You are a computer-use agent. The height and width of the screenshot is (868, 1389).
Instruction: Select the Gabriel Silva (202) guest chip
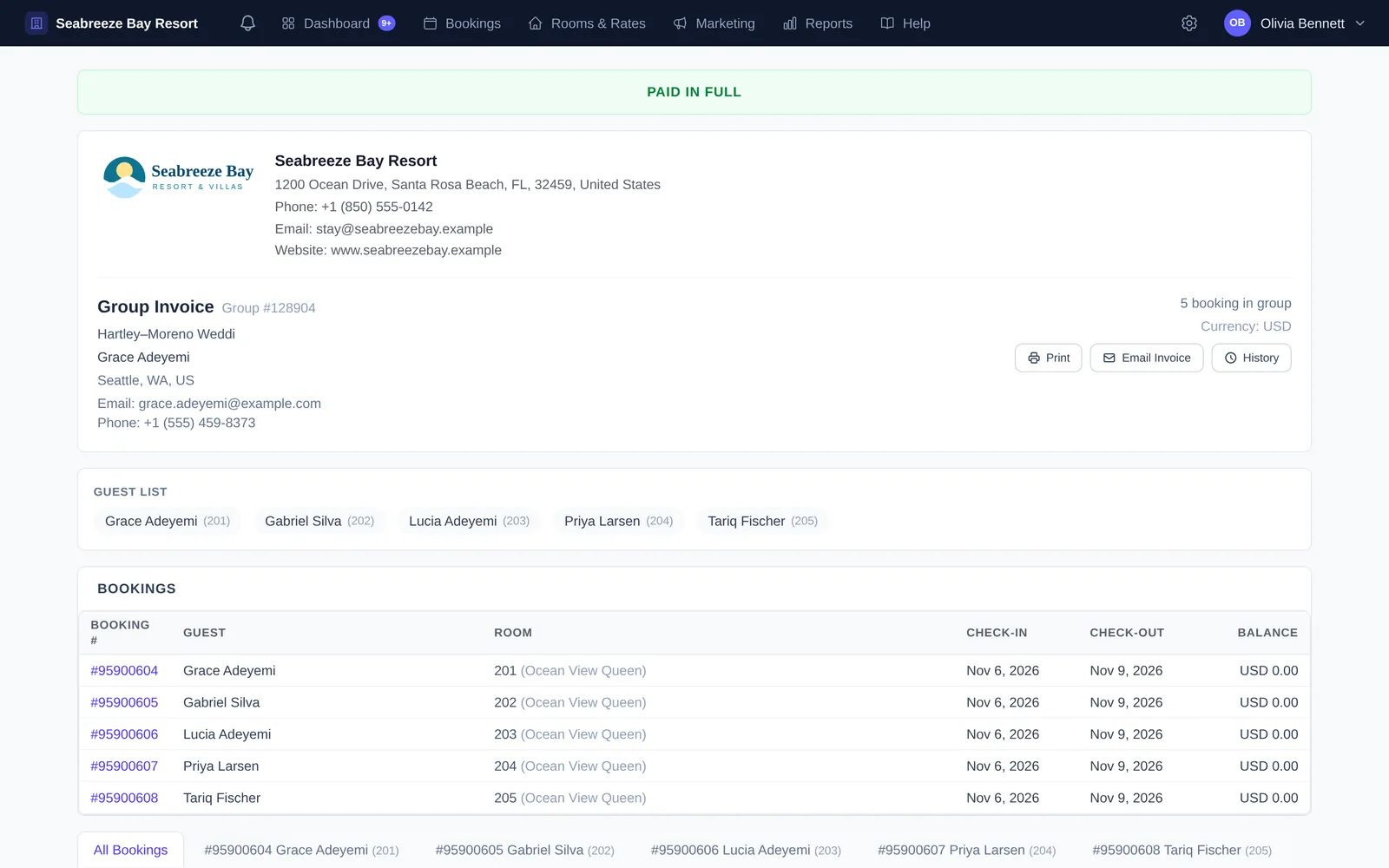coord(319,521)
